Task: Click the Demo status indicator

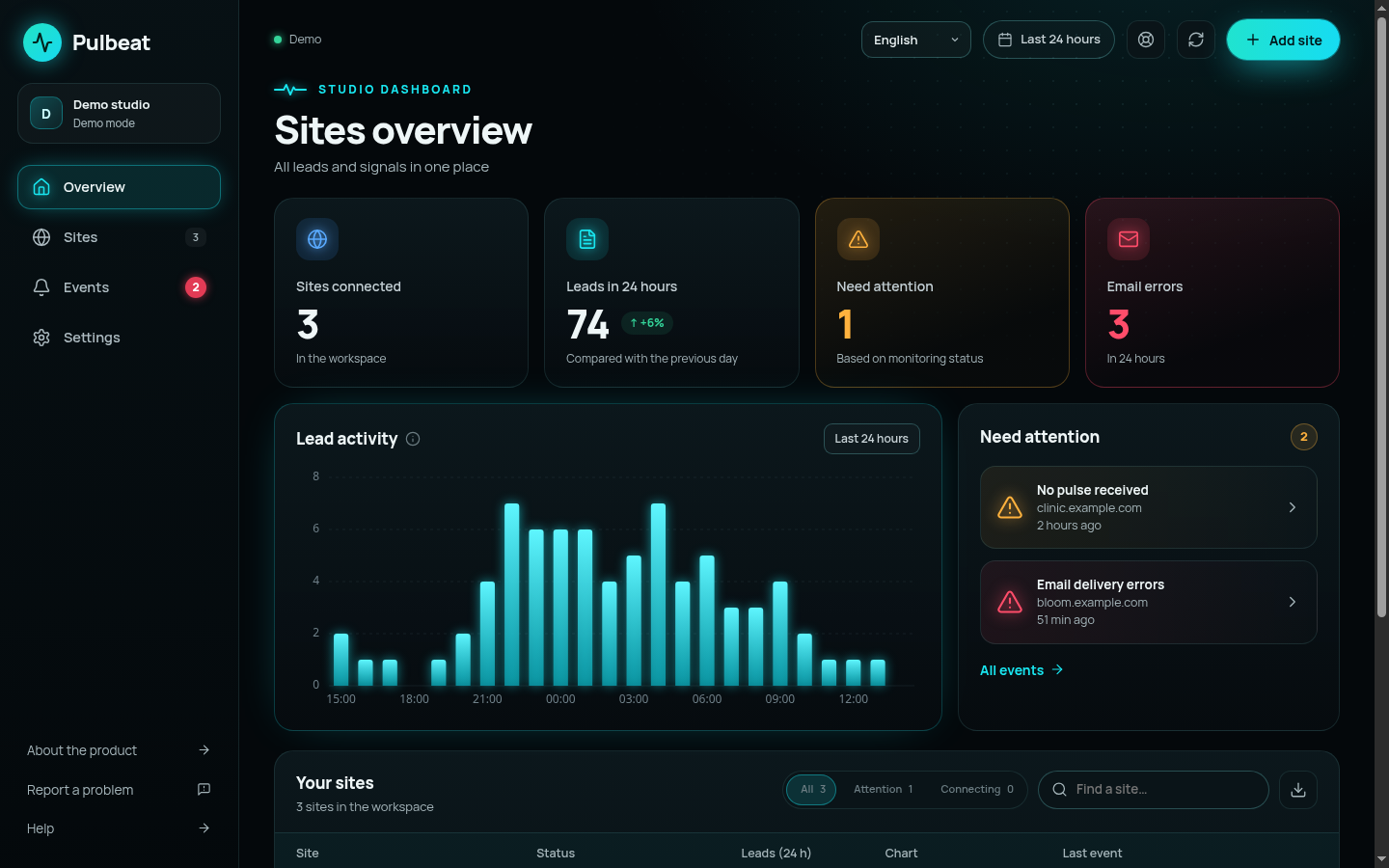Action: (298, 40)
